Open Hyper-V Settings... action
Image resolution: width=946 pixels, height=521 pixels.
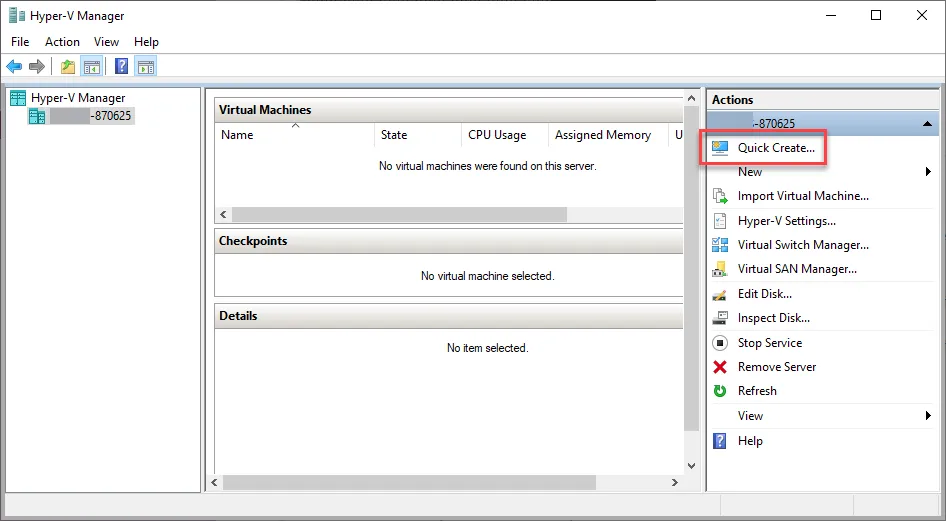coord(787,221)
